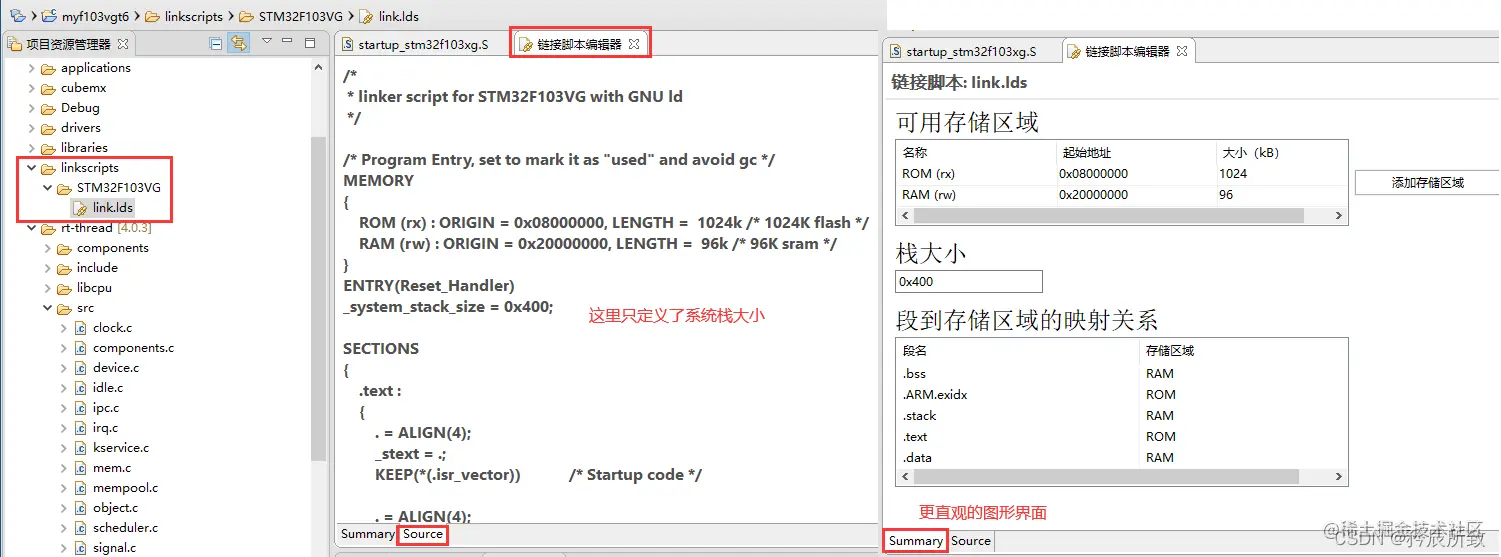Expand the libraries folder arrow
The height and width of the screenshot is (557, 1501).
[x=31, y=149]
